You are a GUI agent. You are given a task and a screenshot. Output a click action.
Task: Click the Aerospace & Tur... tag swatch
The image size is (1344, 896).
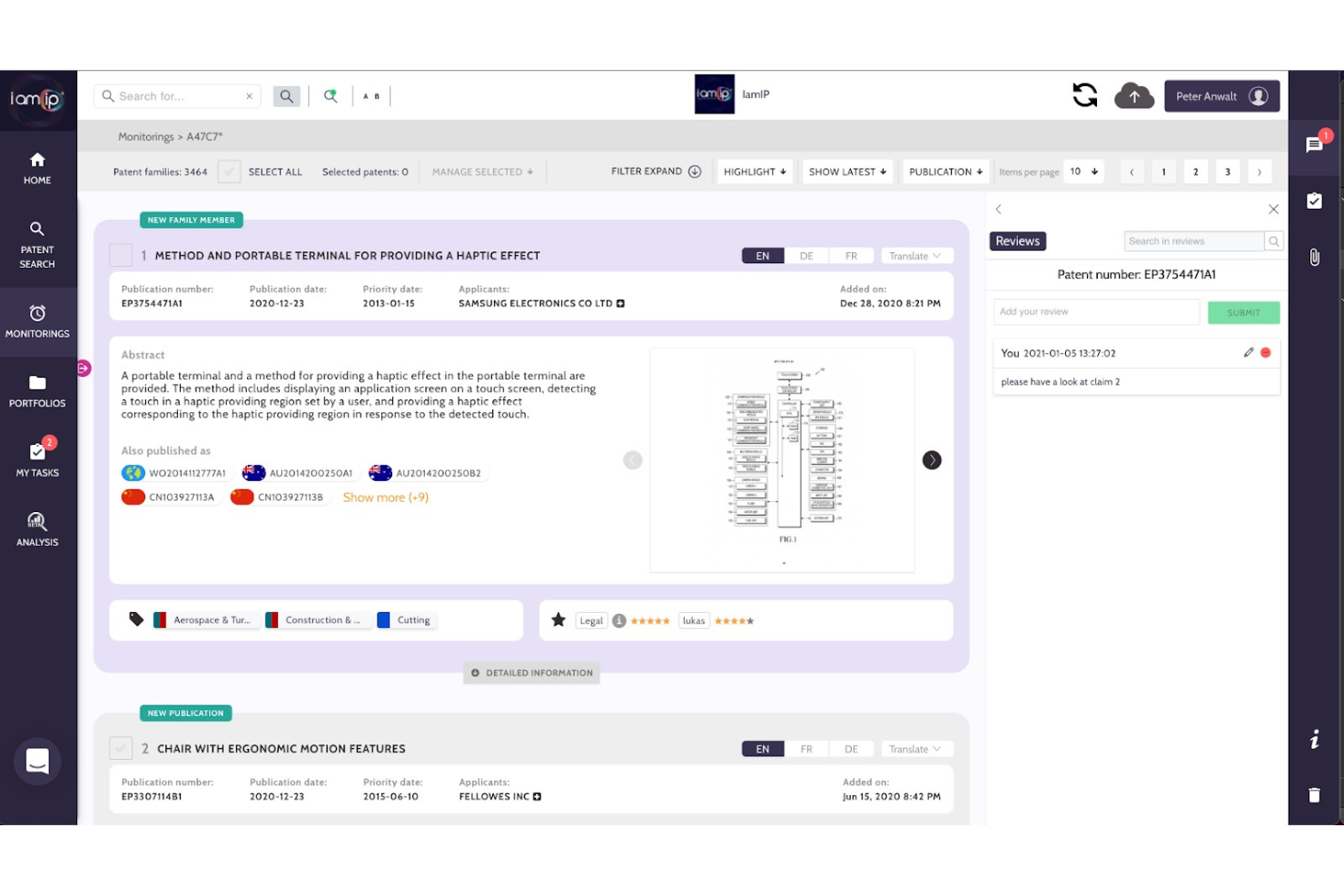point(160,620)
